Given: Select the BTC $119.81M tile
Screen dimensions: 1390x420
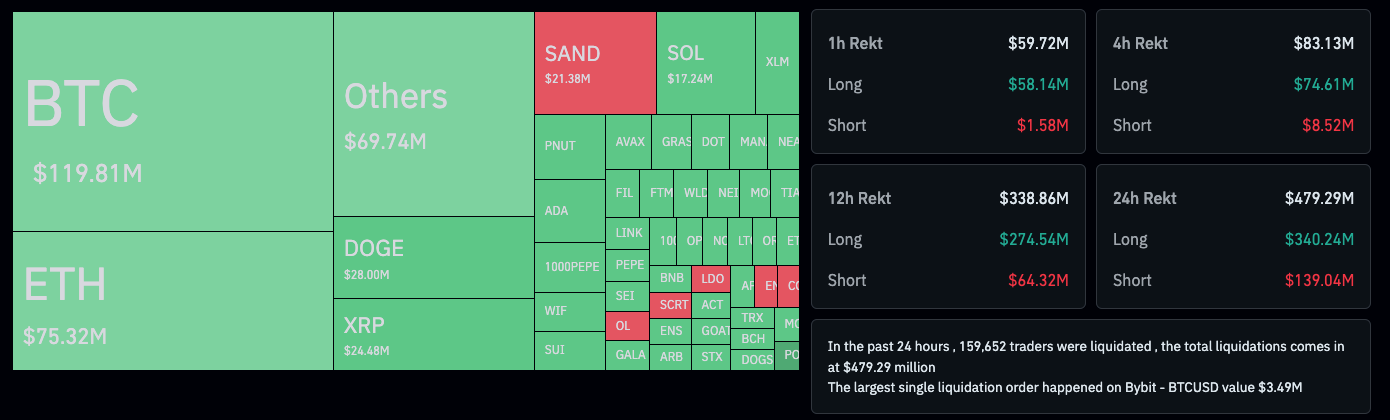Looking at the screenshot, I should (x=172, y=121).
